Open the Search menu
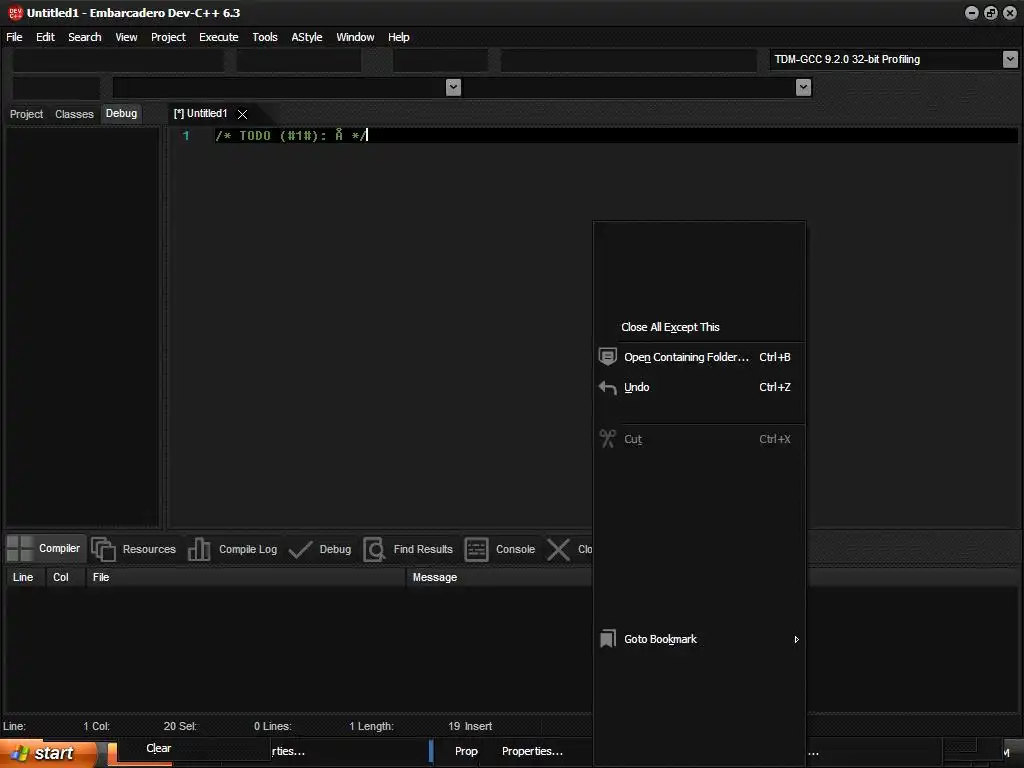 tap(85, 37)
